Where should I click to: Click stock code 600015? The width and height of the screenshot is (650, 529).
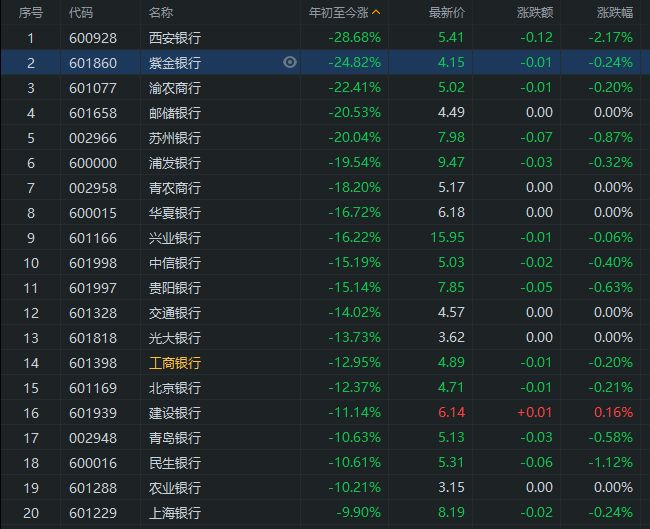[x=93, y=213]
